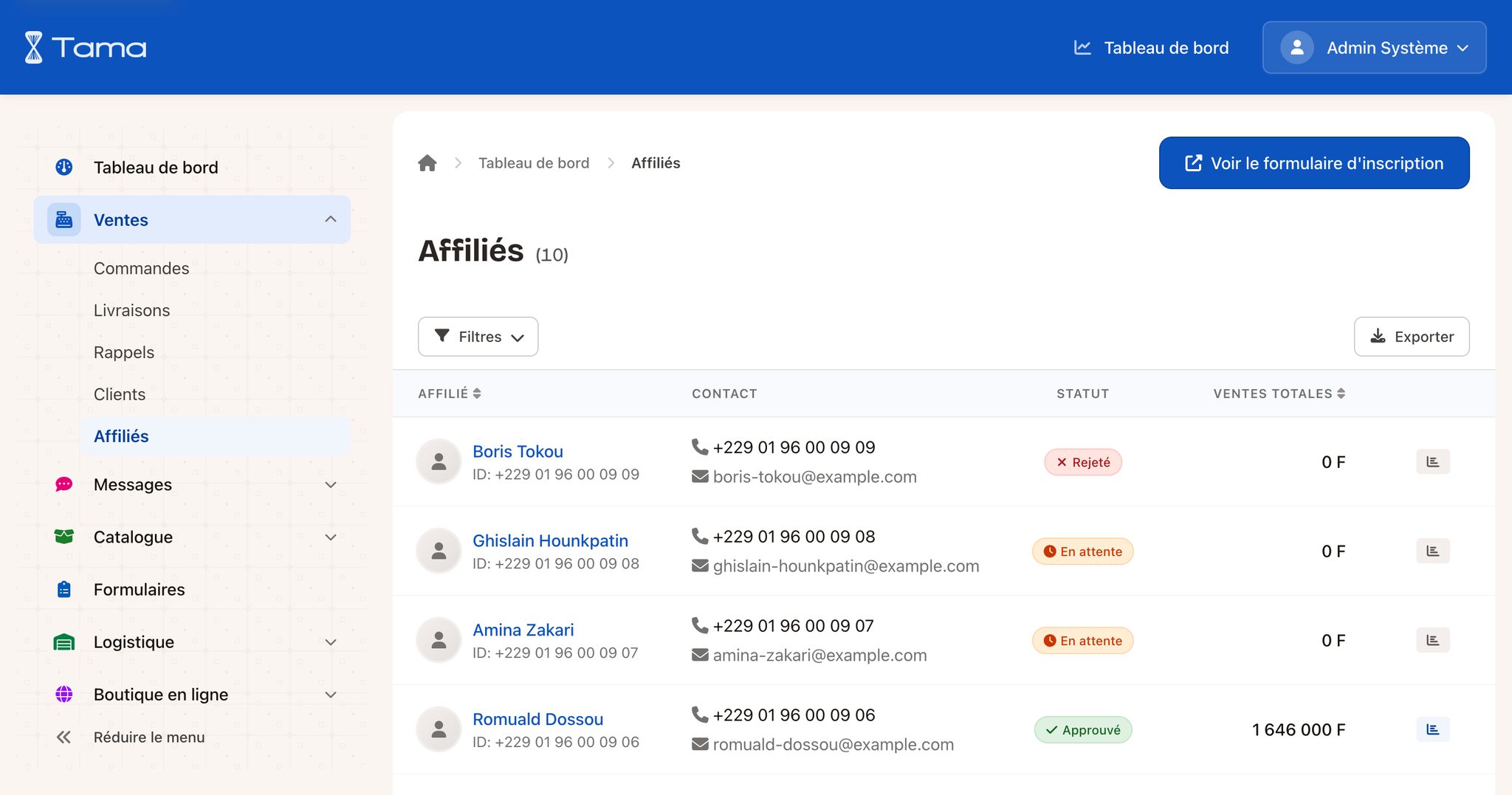This screenshot has width=1512, height=795.
Task: Collapse the Ventes menu section
Action: point(331,220)
